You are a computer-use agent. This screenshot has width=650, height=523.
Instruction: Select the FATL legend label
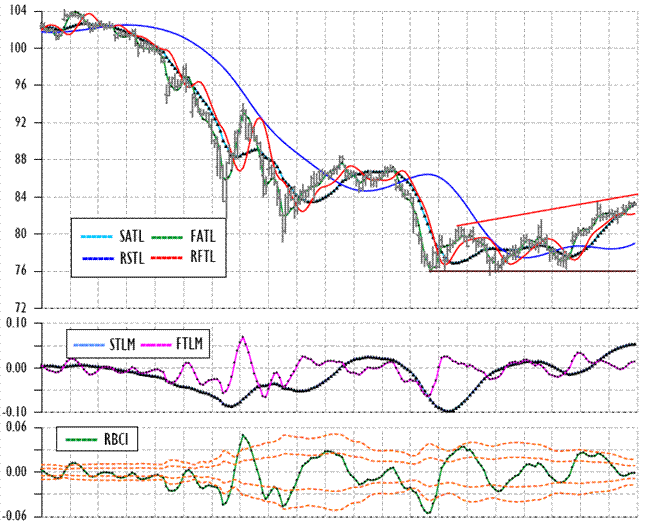pyautogui.click(x=203, y=237)
